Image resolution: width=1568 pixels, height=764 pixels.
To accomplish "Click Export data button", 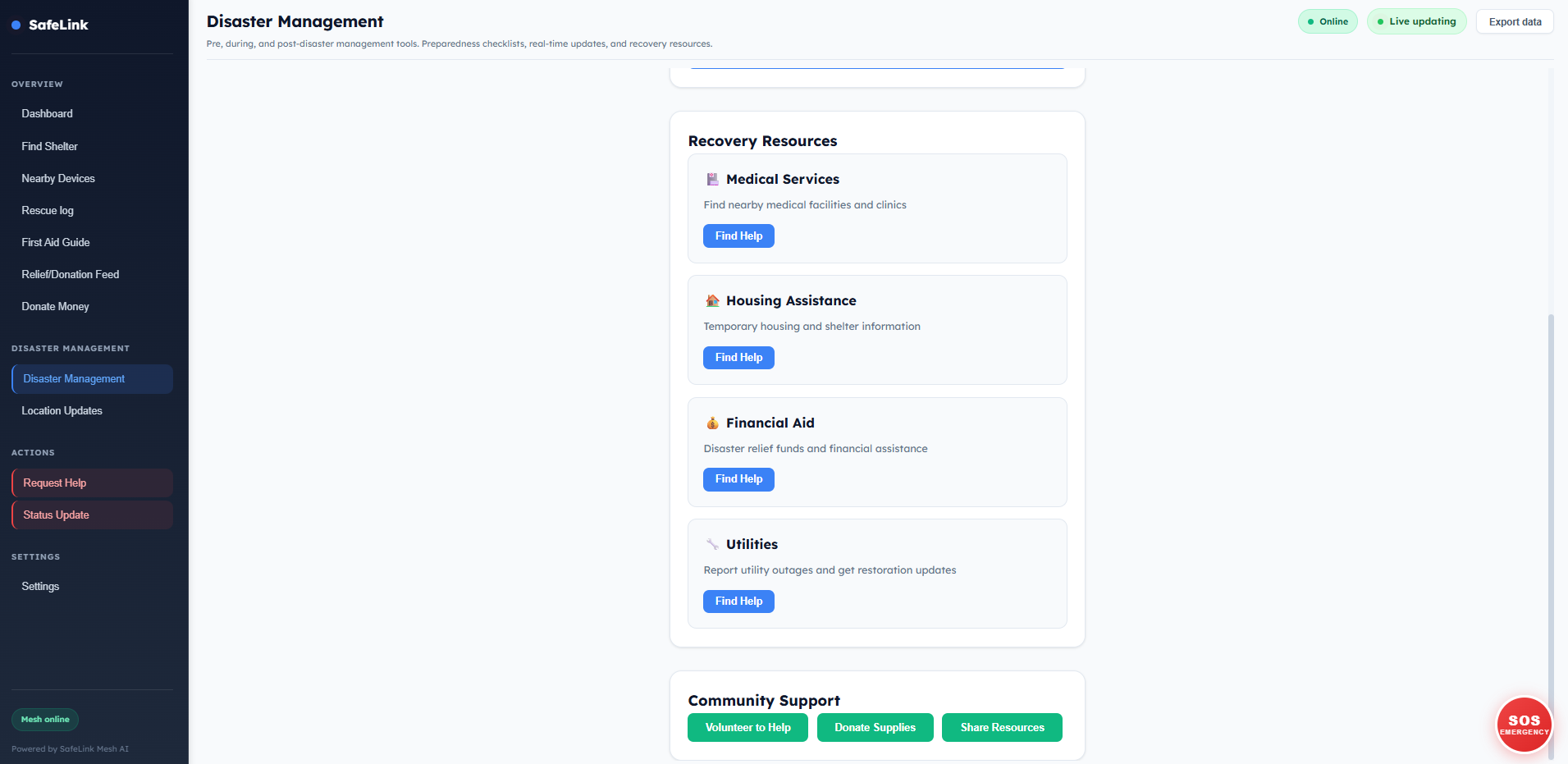I will 1515,21.
